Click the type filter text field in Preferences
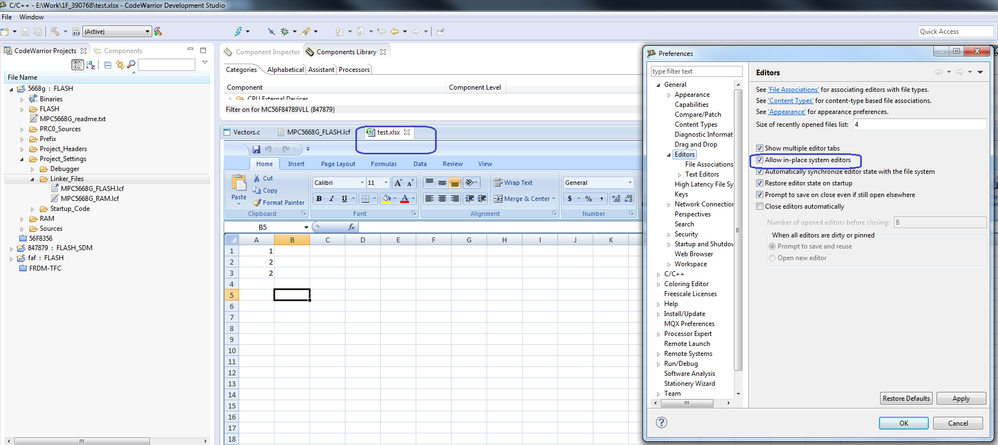Viewport: 998px width, 445px height. [696, 71]
